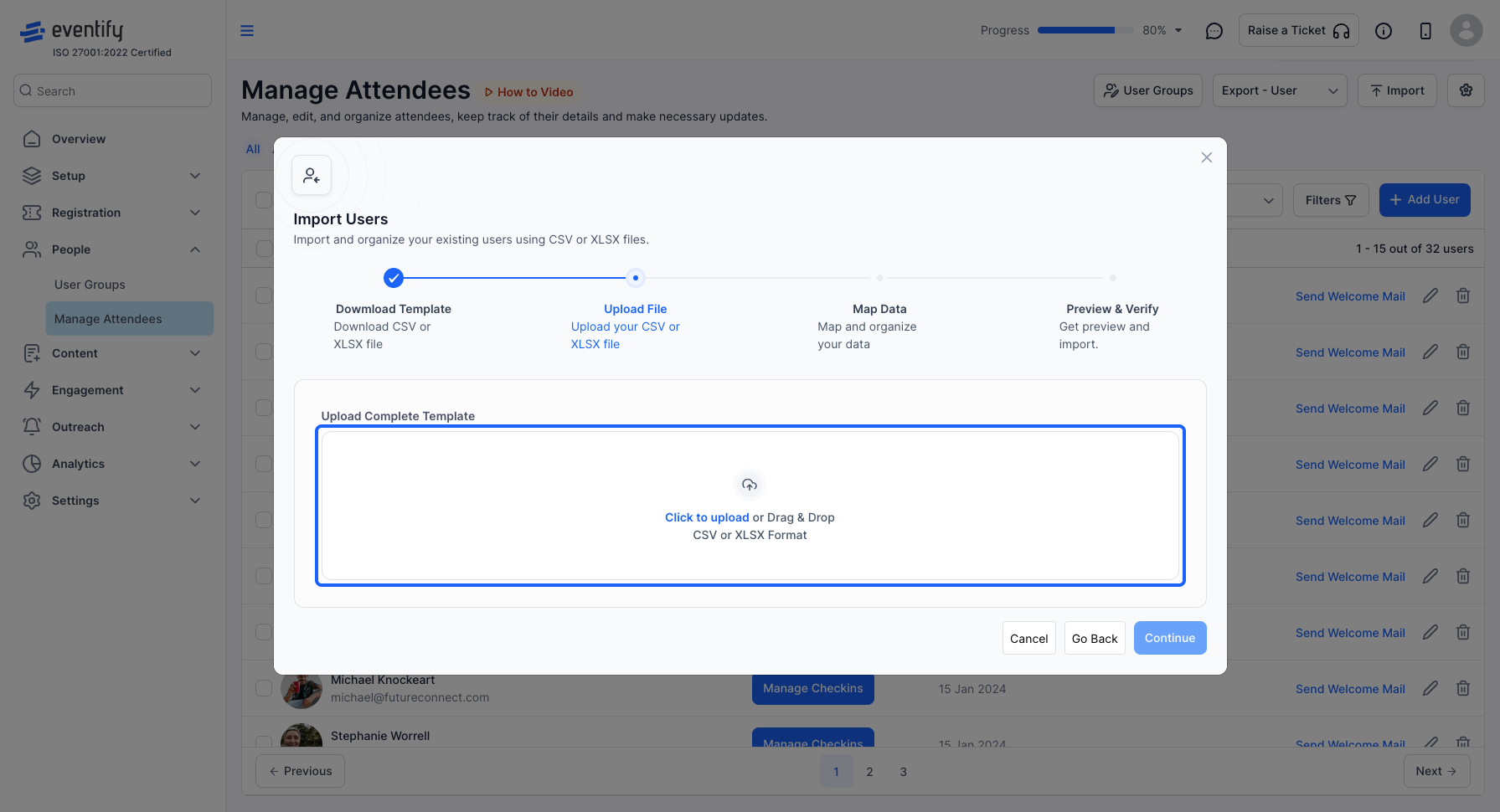Open the Filters button
This screenshot has width=1500, height=812.
click(1331, 200)
